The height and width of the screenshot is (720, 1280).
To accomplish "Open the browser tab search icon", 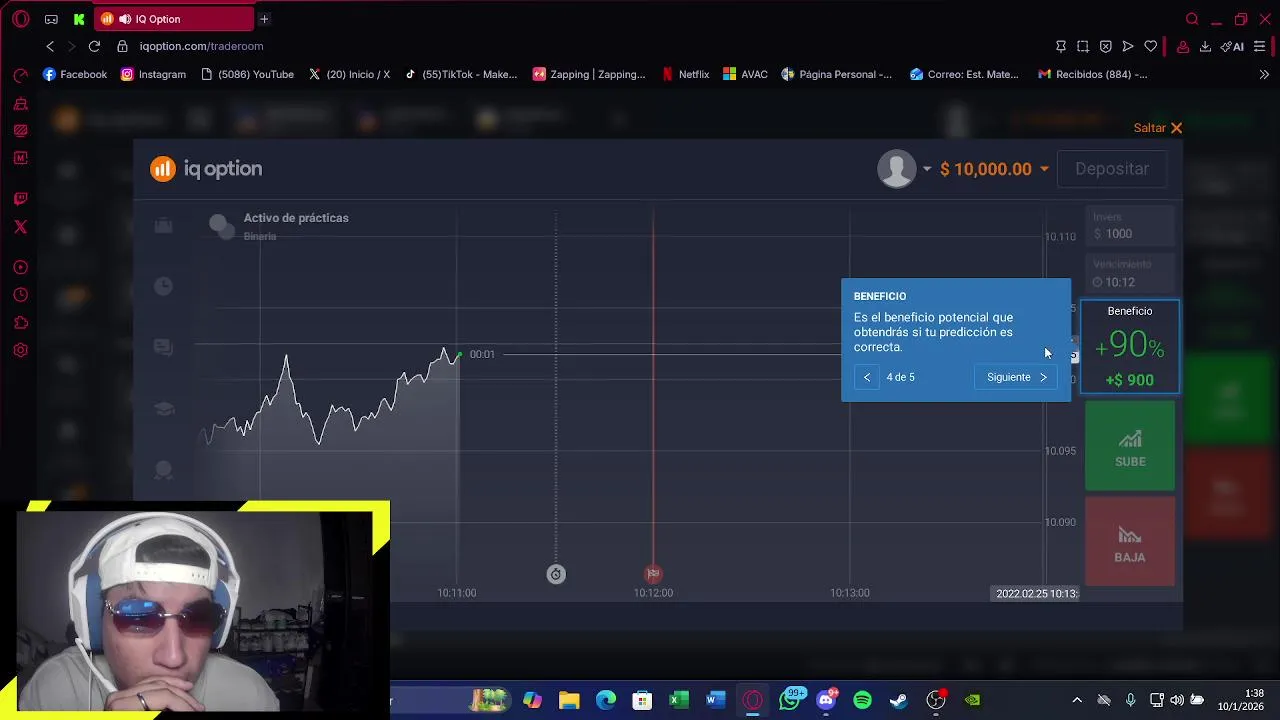I will [1192, 19].
